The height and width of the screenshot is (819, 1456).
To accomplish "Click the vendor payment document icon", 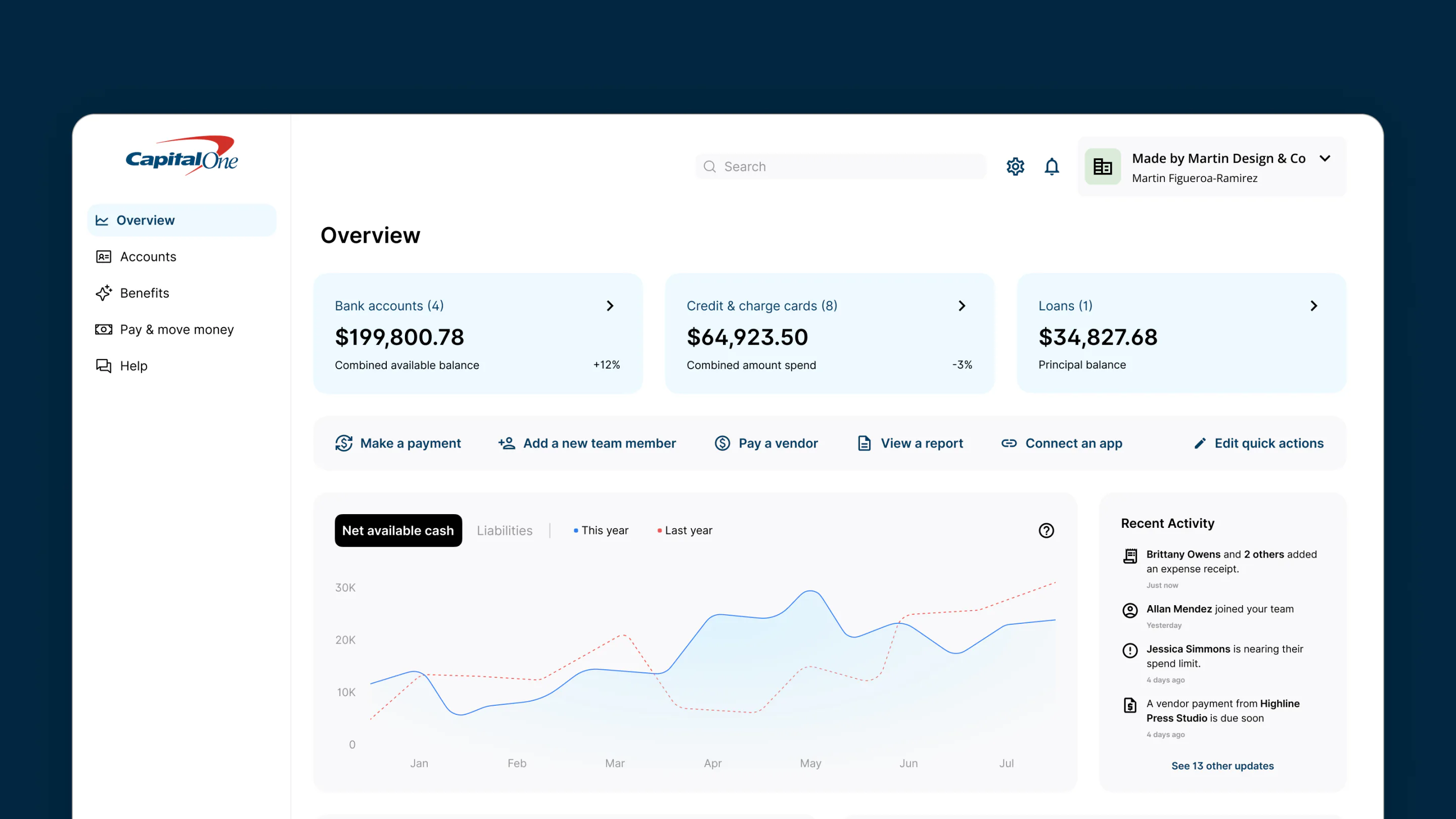I will [1130, 705].
